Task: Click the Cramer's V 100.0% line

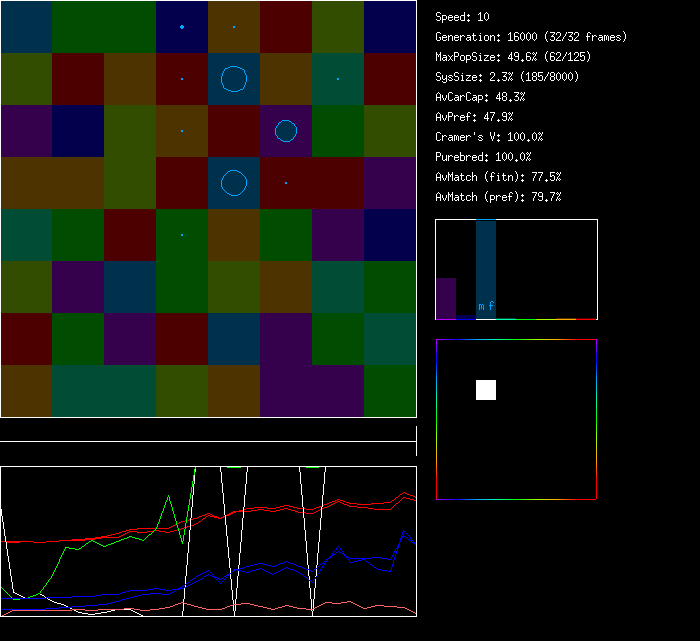Action: click(x=489, y=137)
